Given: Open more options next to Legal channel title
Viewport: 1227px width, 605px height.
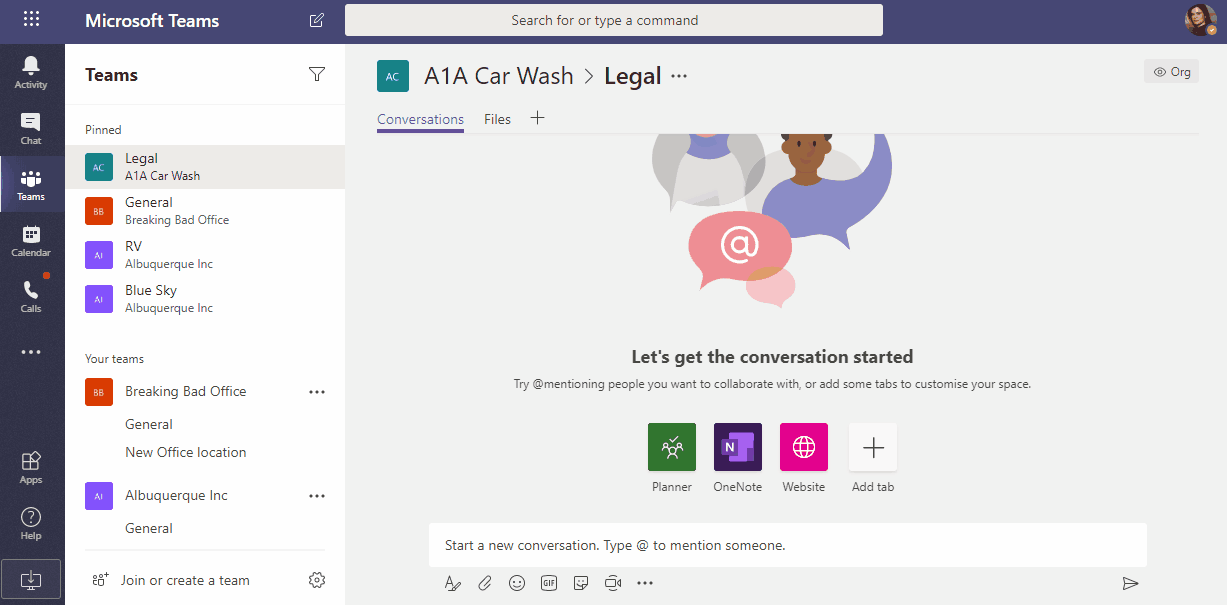Looking at the screenshot, I should point(679,76).
